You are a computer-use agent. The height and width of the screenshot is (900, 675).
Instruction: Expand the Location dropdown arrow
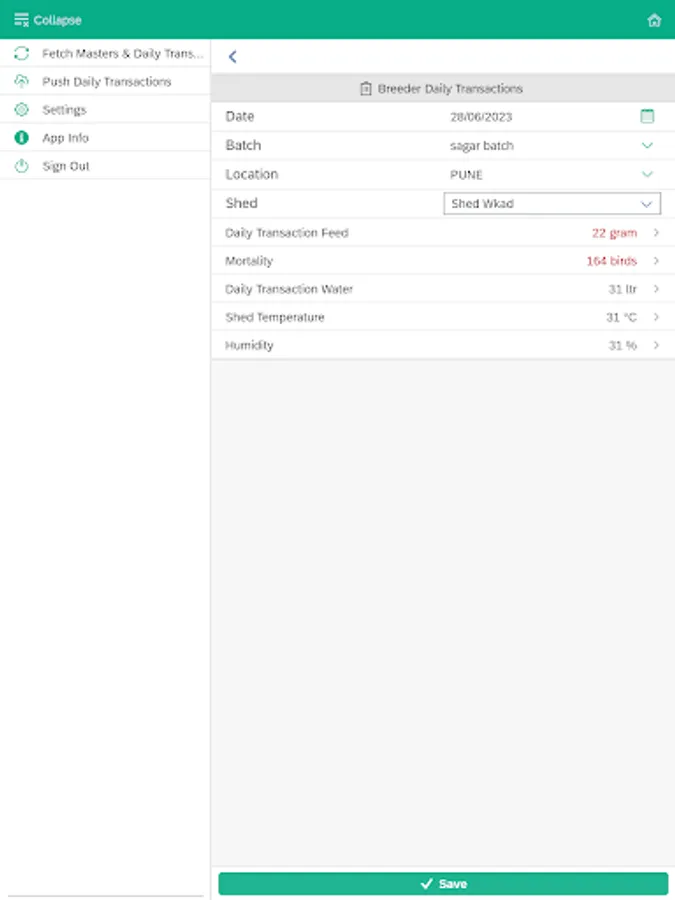647,174
